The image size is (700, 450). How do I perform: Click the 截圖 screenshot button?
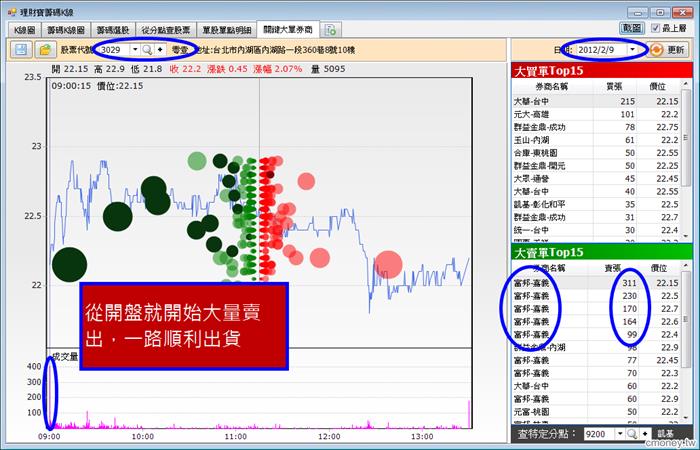click(632, 28)
